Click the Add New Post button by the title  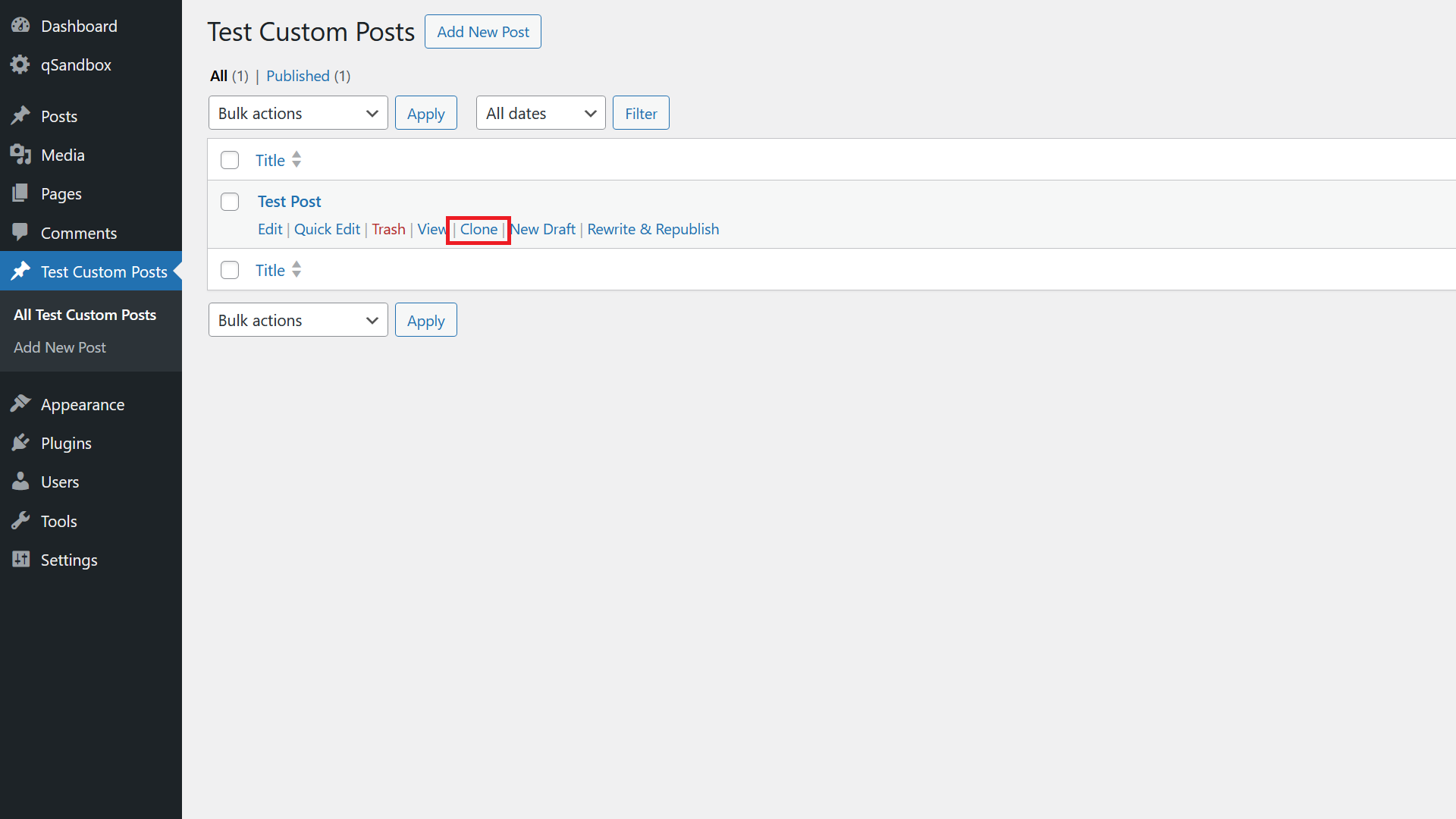pos(483,32)
